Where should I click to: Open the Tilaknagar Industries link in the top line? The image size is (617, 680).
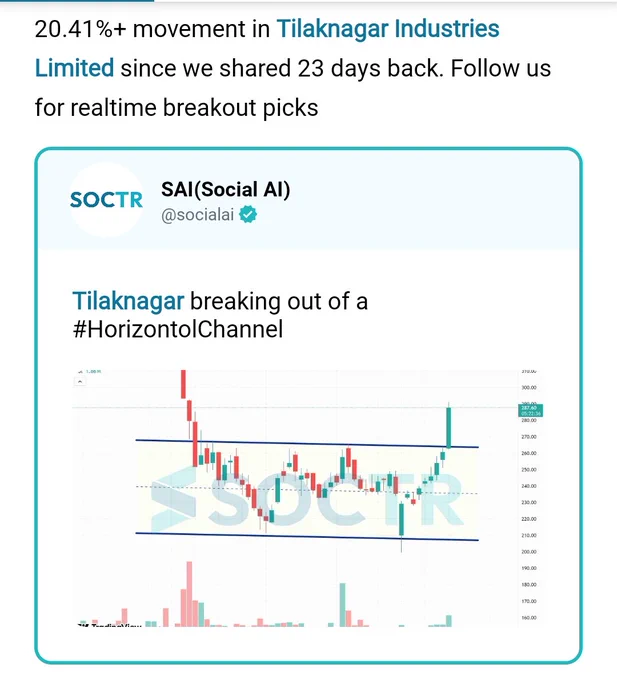click(388, 29)
